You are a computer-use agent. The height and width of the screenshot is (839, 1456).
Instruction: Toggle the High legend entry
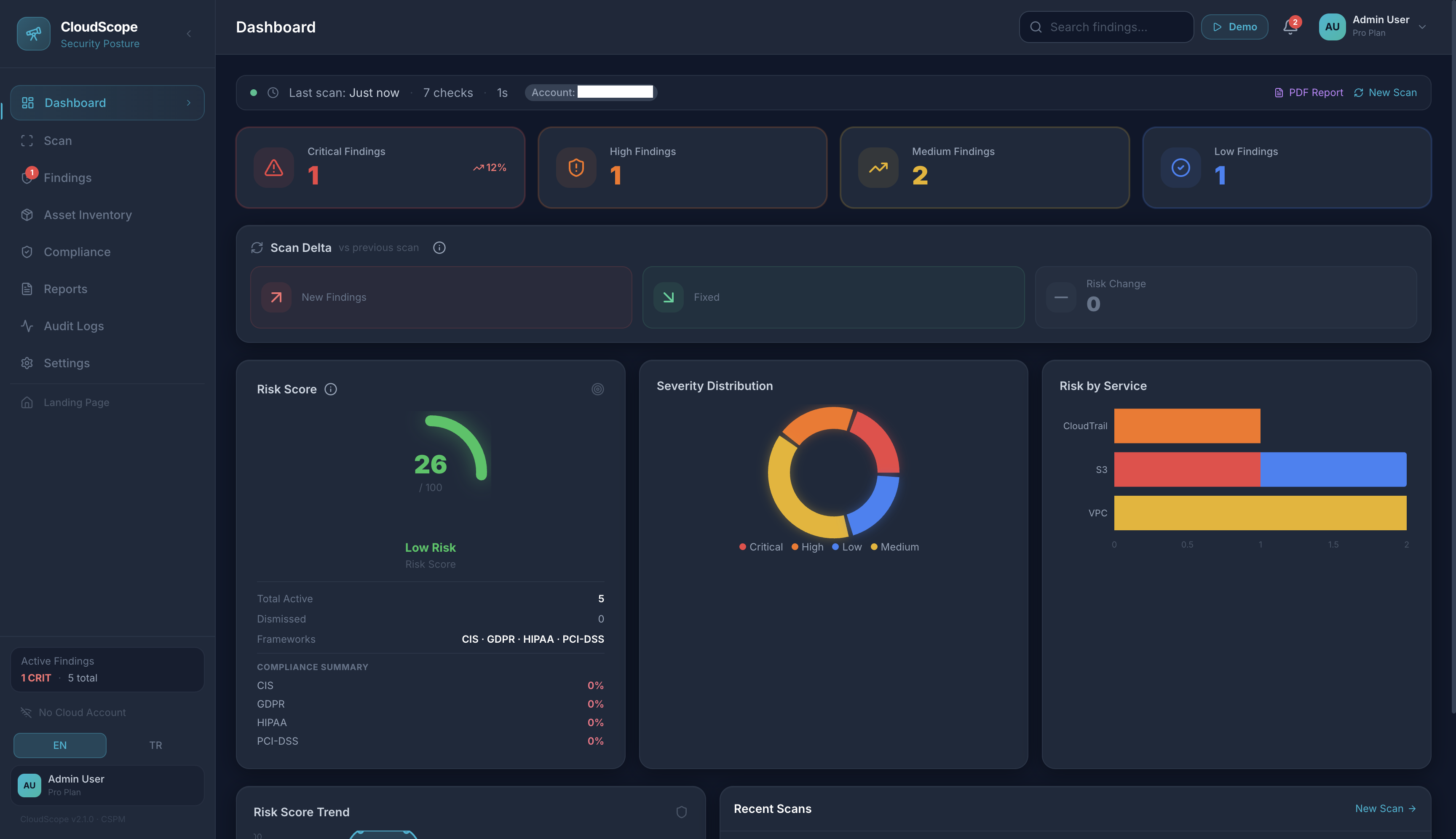807,547
